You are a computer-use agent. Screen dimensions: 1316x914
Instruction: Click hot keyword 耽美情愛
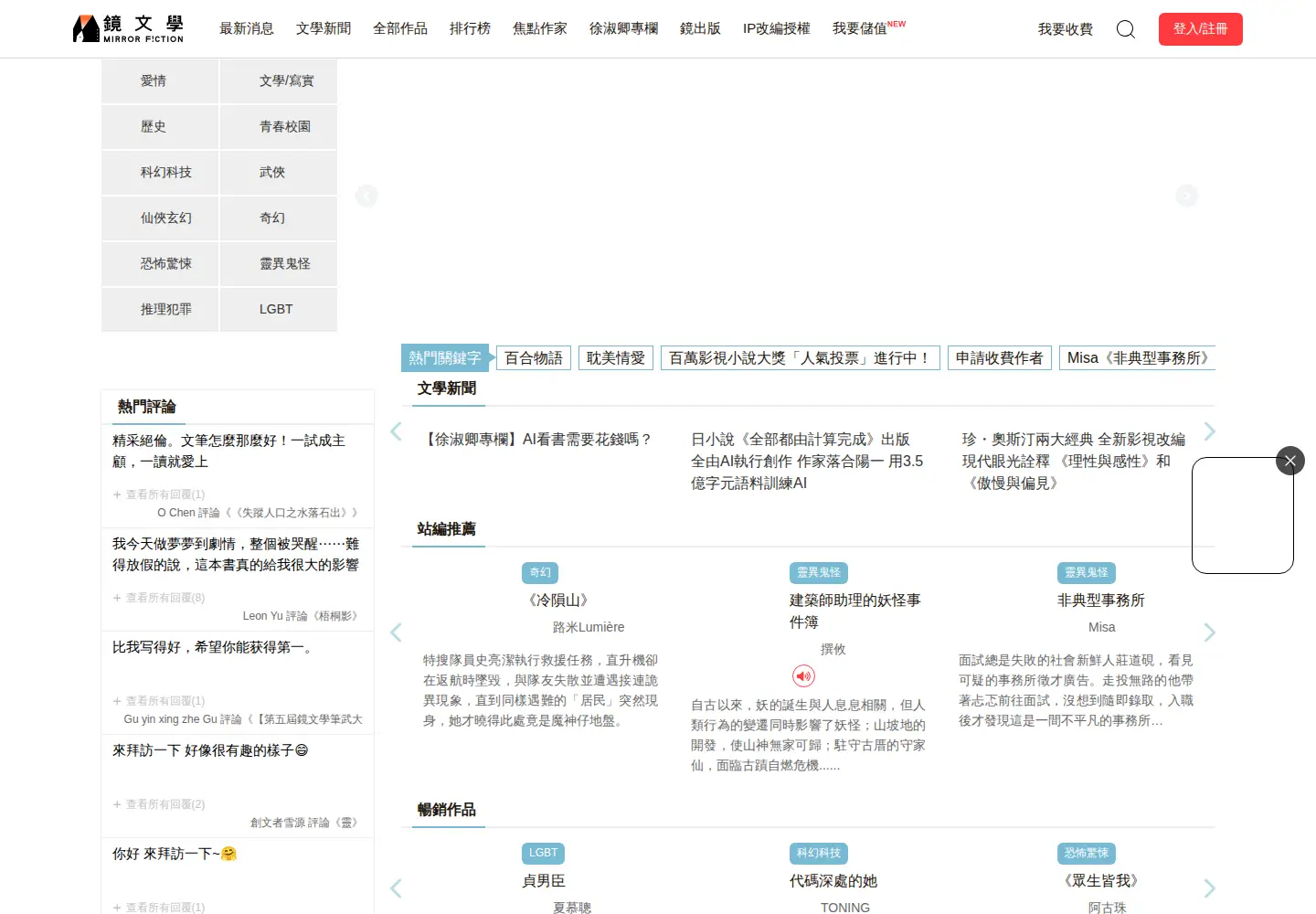point(616,358)
